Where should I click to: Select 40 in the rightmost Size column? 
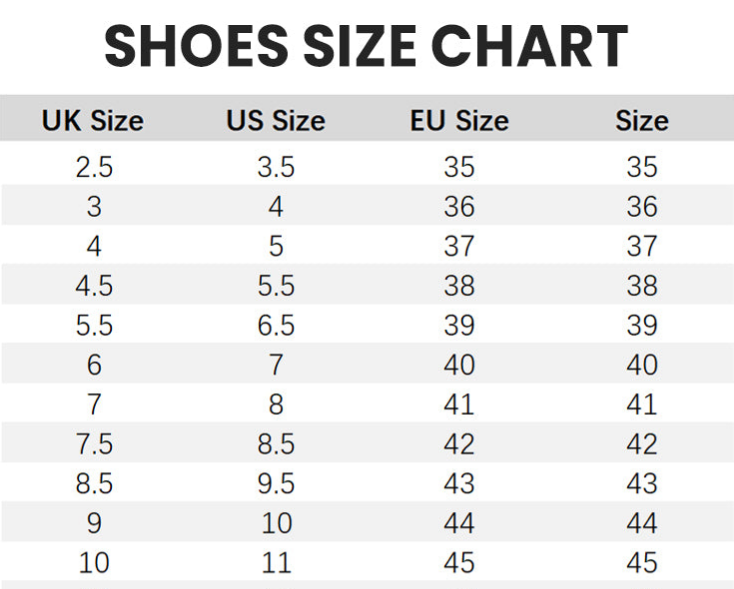[641, 365]
